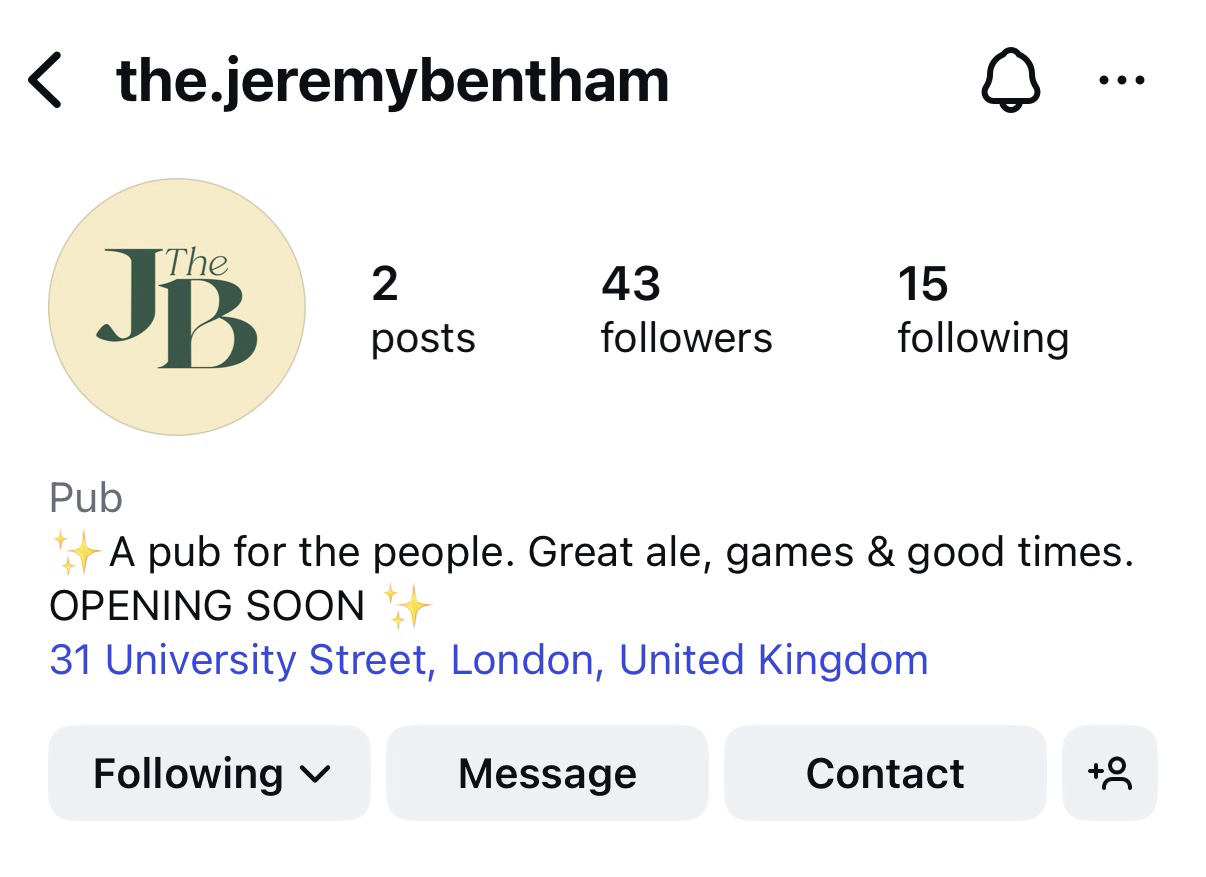The image size is (1206, 877).
Task: Expand the Following button chevron
Action: coord(316,774)
